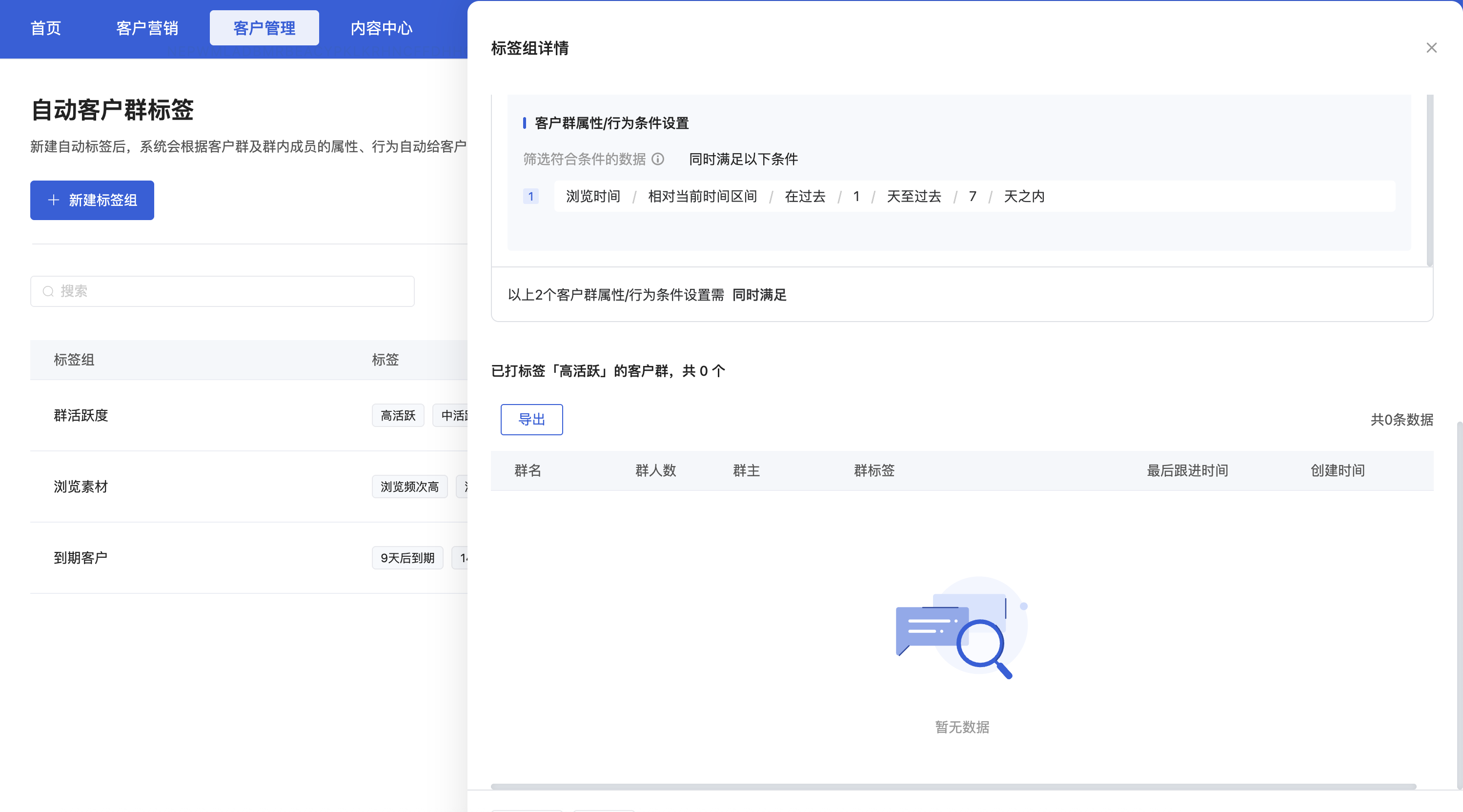
Task: Click the 新建标签组 button
Action: [92, 200]
